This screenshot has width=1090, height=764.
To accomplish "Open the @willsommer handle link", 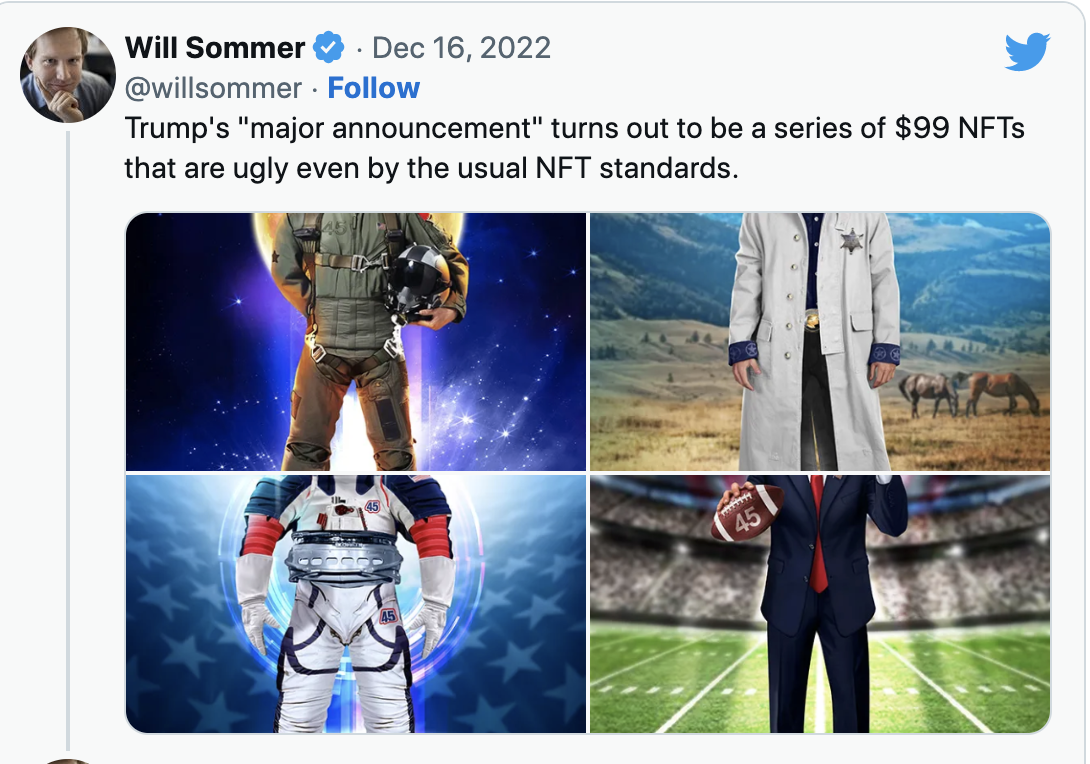I will [213, 88].
